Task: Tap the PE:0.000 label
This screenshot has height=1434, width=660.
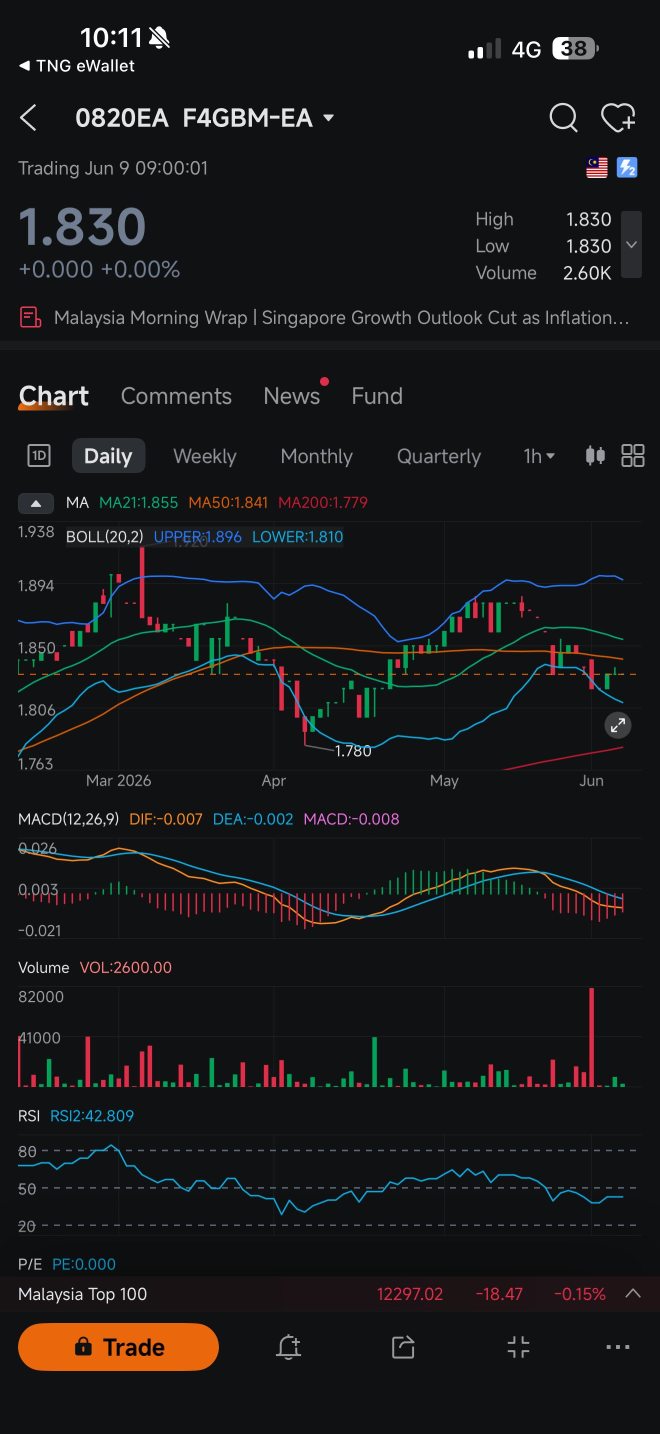Action: click(84, 1264)
